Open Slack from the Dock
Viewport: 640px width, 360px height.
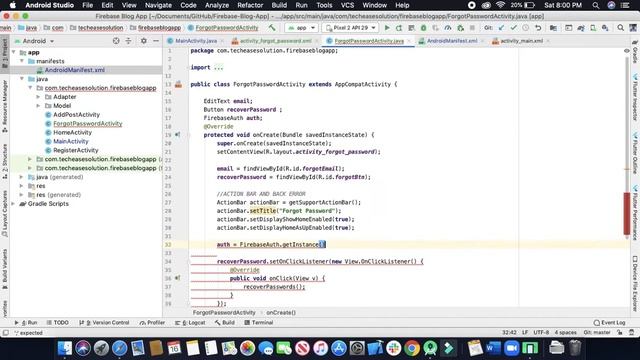(x=394, y=348)
